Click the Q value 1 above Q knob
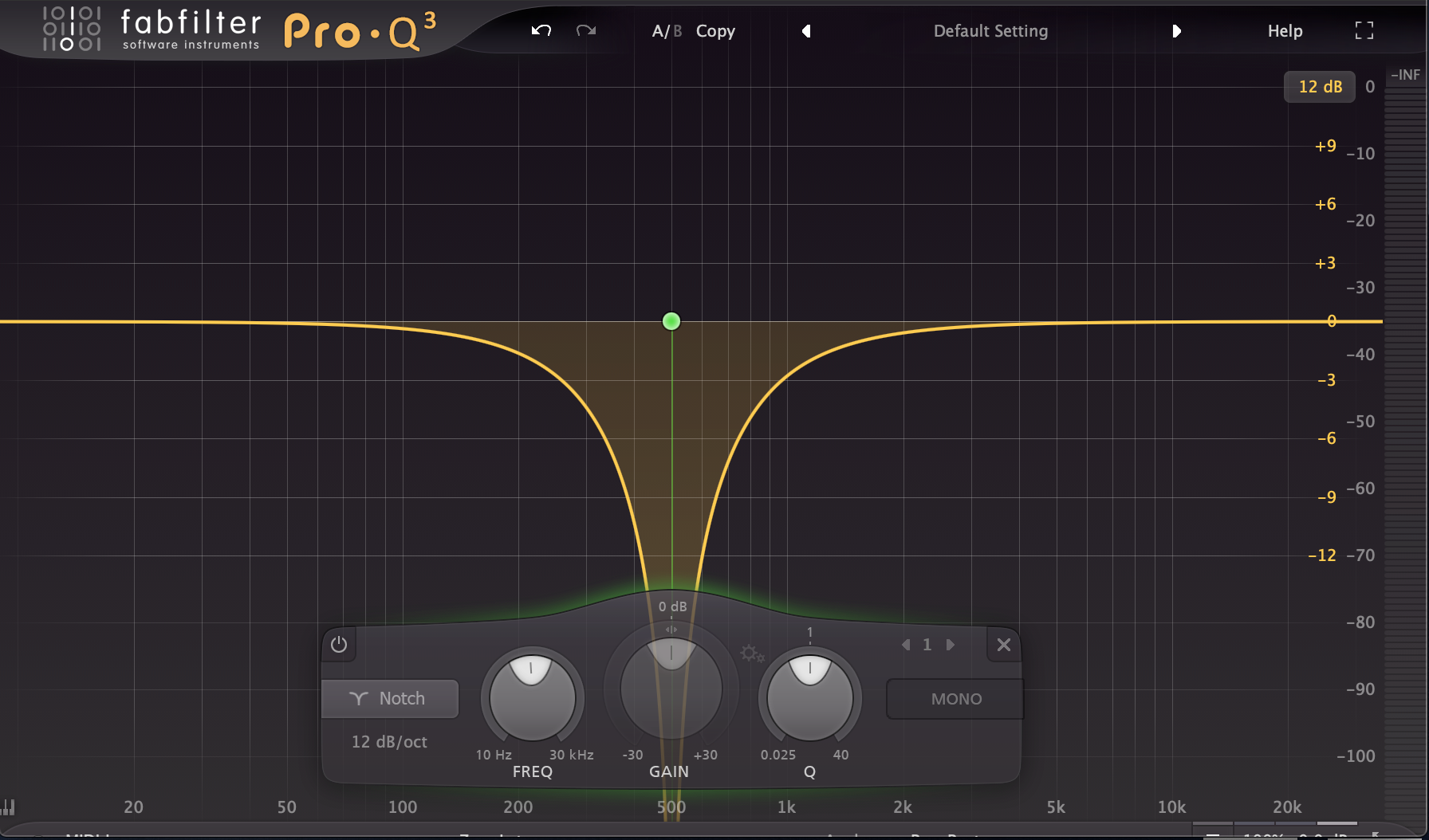This screenshot has width=1429, height=840. click(809, 632)
